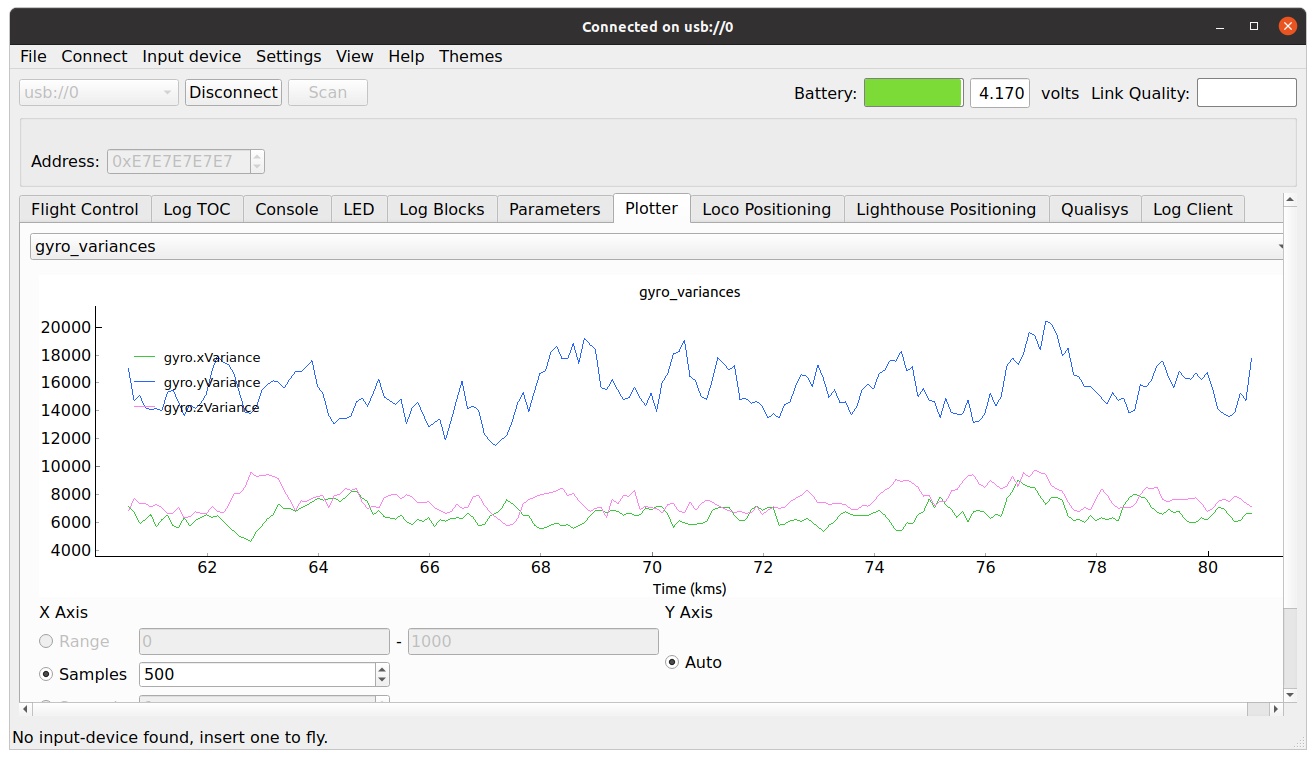
Task: Open the Input device menu
Action: (191, 57)
